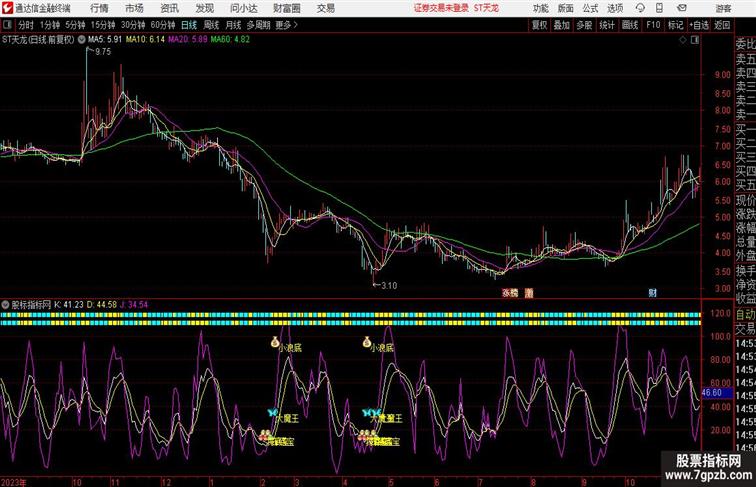The width and height of the screenshot is (756, 487).
Task: Switch to the 60分钟 period
Action: pos(163,25)
